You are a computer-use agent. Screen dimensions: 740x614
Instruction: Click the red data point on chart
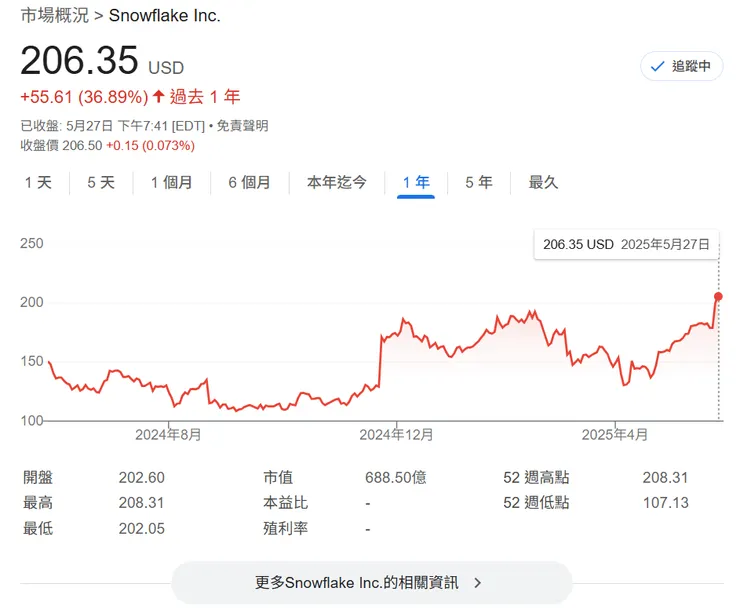[718, 296]
